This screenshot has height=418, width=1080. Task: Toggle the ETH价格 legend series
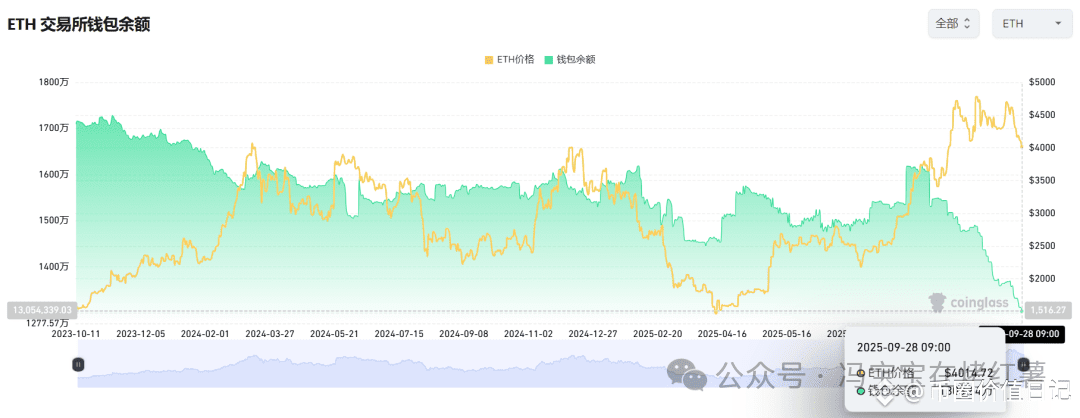(x=510, y=59)
